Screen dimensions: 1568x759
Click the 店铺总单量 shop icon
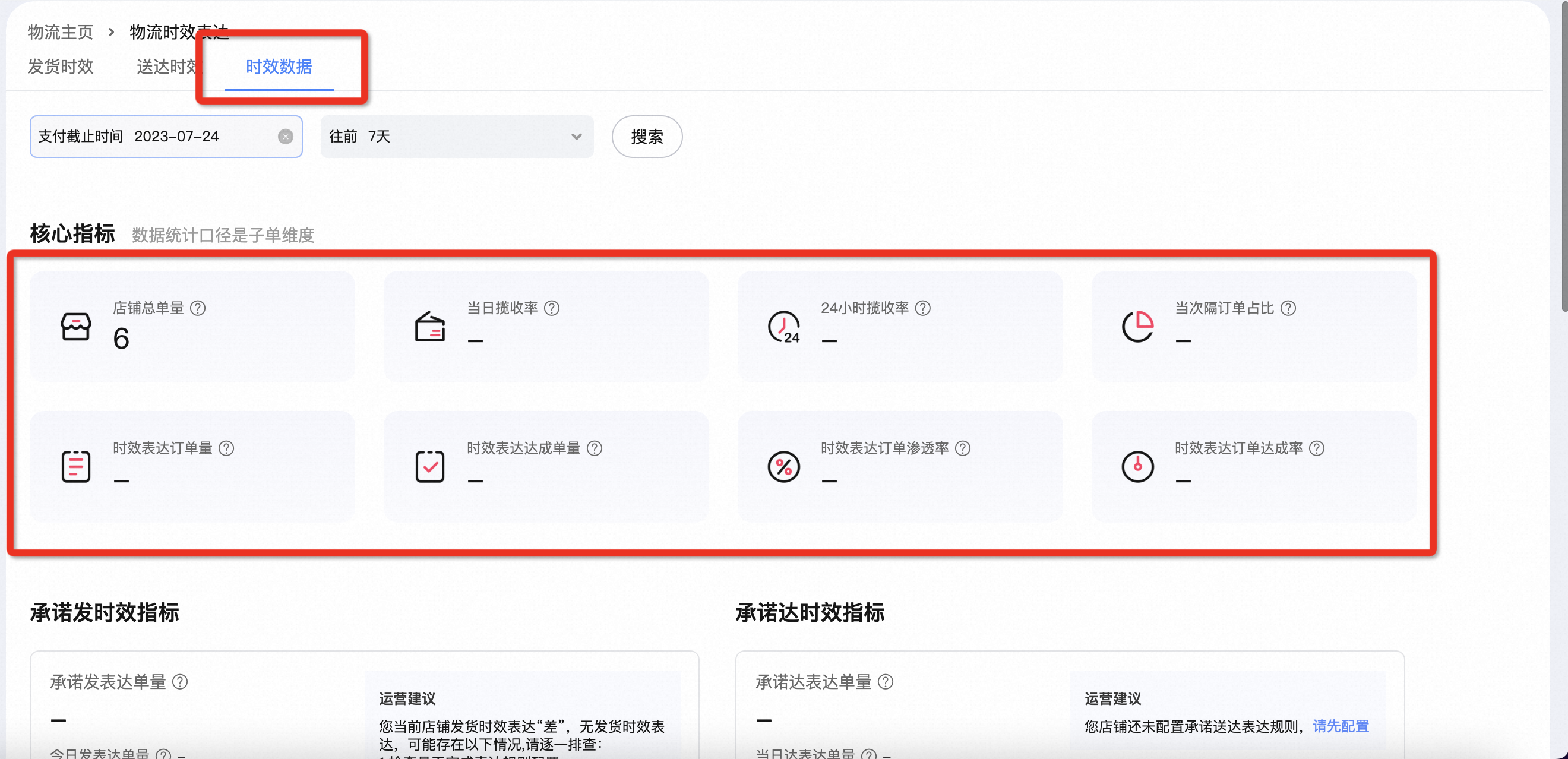(76, 327)
